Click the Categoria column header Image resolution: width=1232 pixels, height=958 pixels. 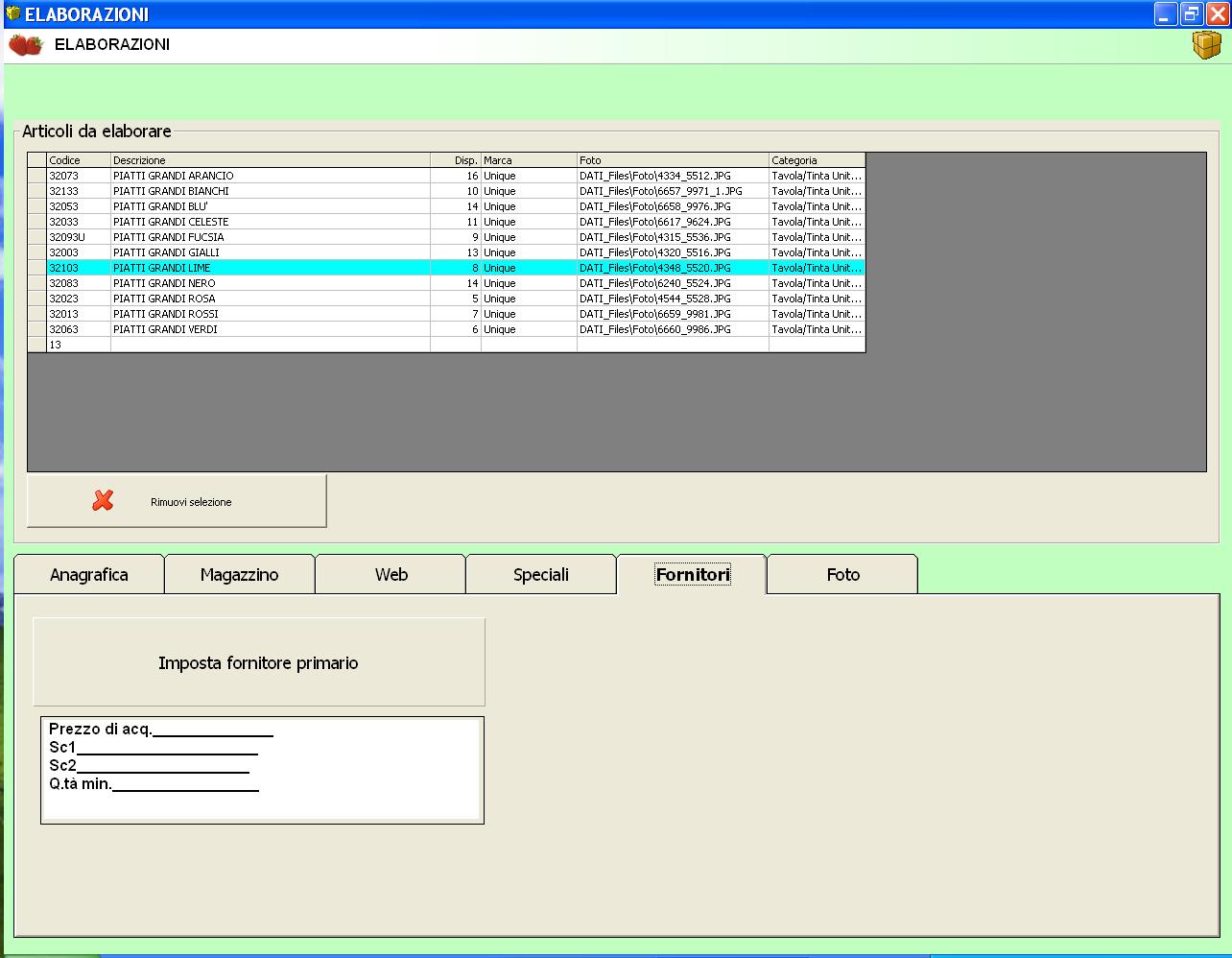817,160
